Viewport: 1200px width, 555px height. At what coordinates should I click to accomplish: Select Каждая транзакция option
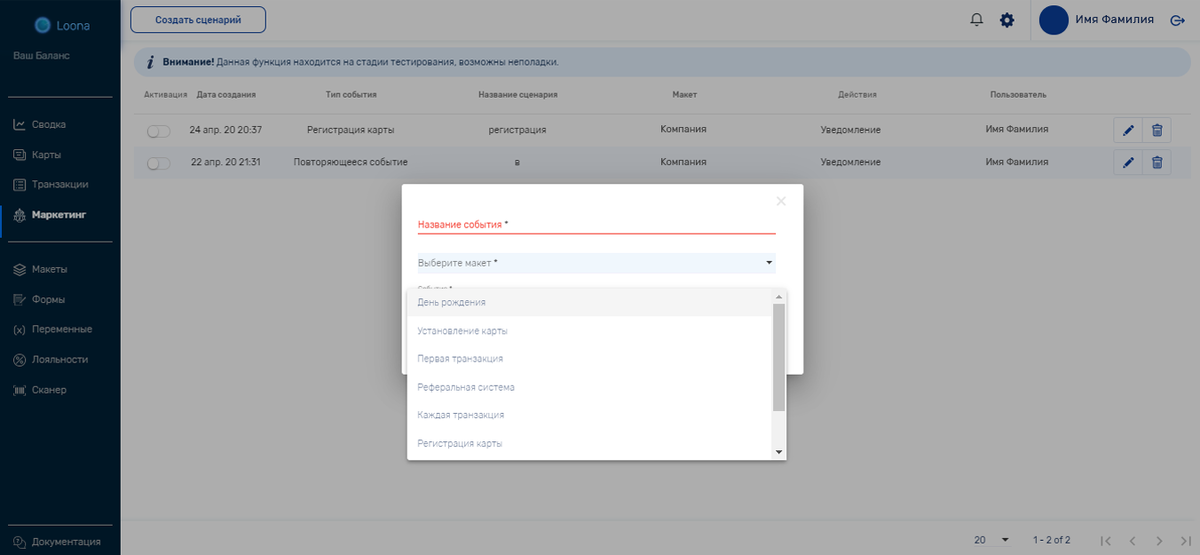[589, 415]
